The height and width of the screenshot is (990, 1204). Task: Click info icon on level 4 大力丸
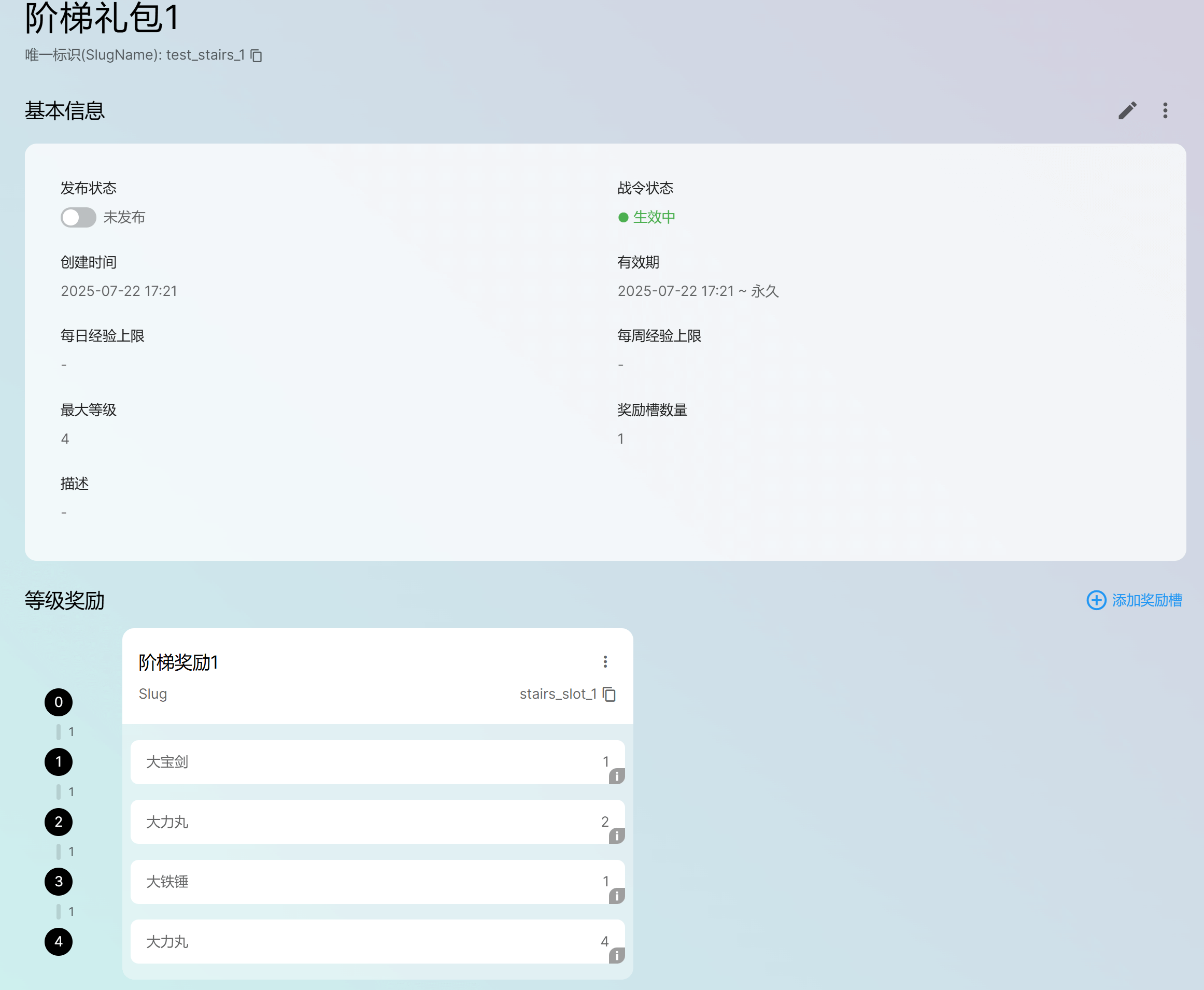point(617,956)
